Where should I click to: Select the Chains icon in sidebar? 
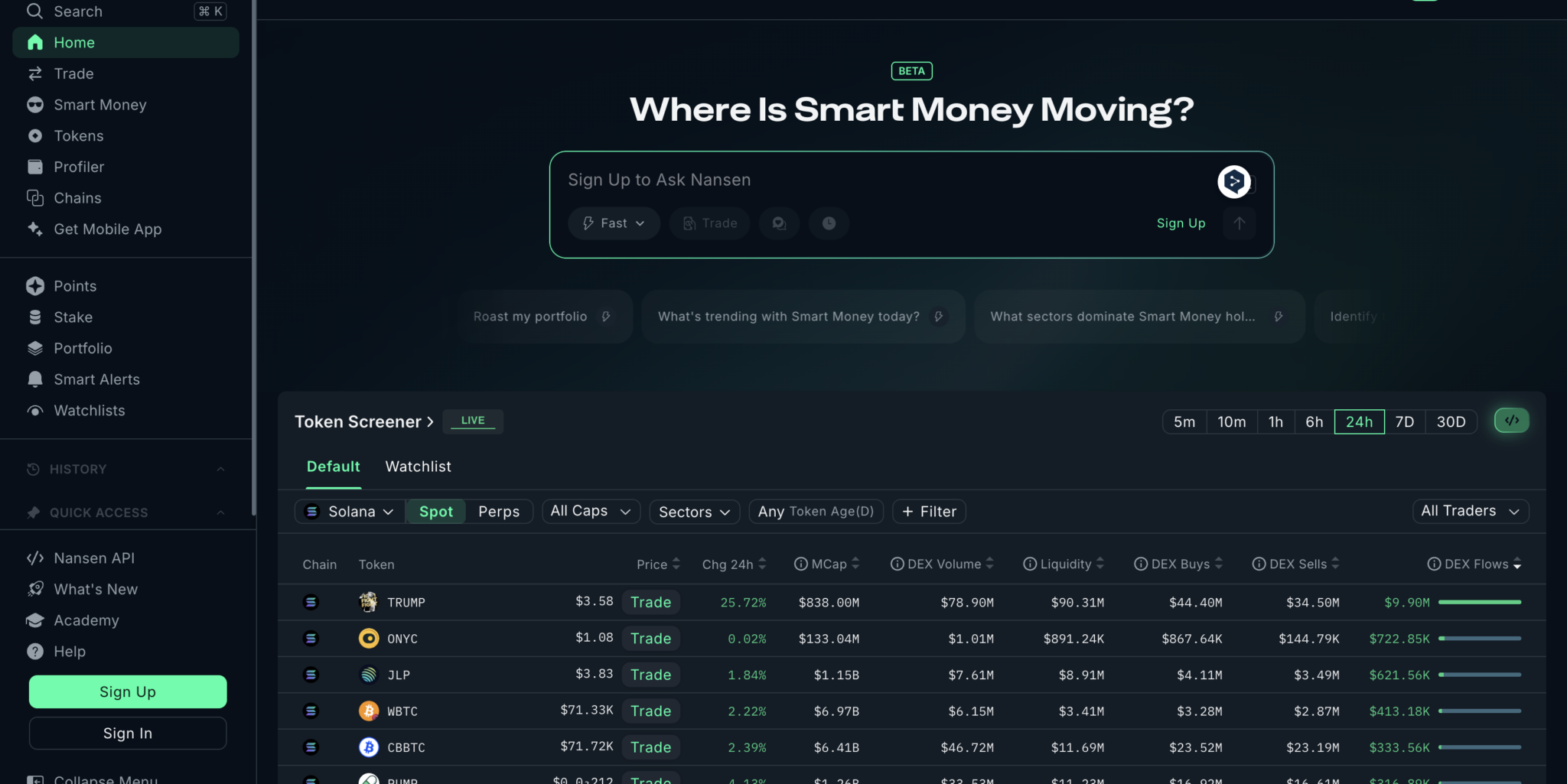pyautogui.click(x=35, y=198)
